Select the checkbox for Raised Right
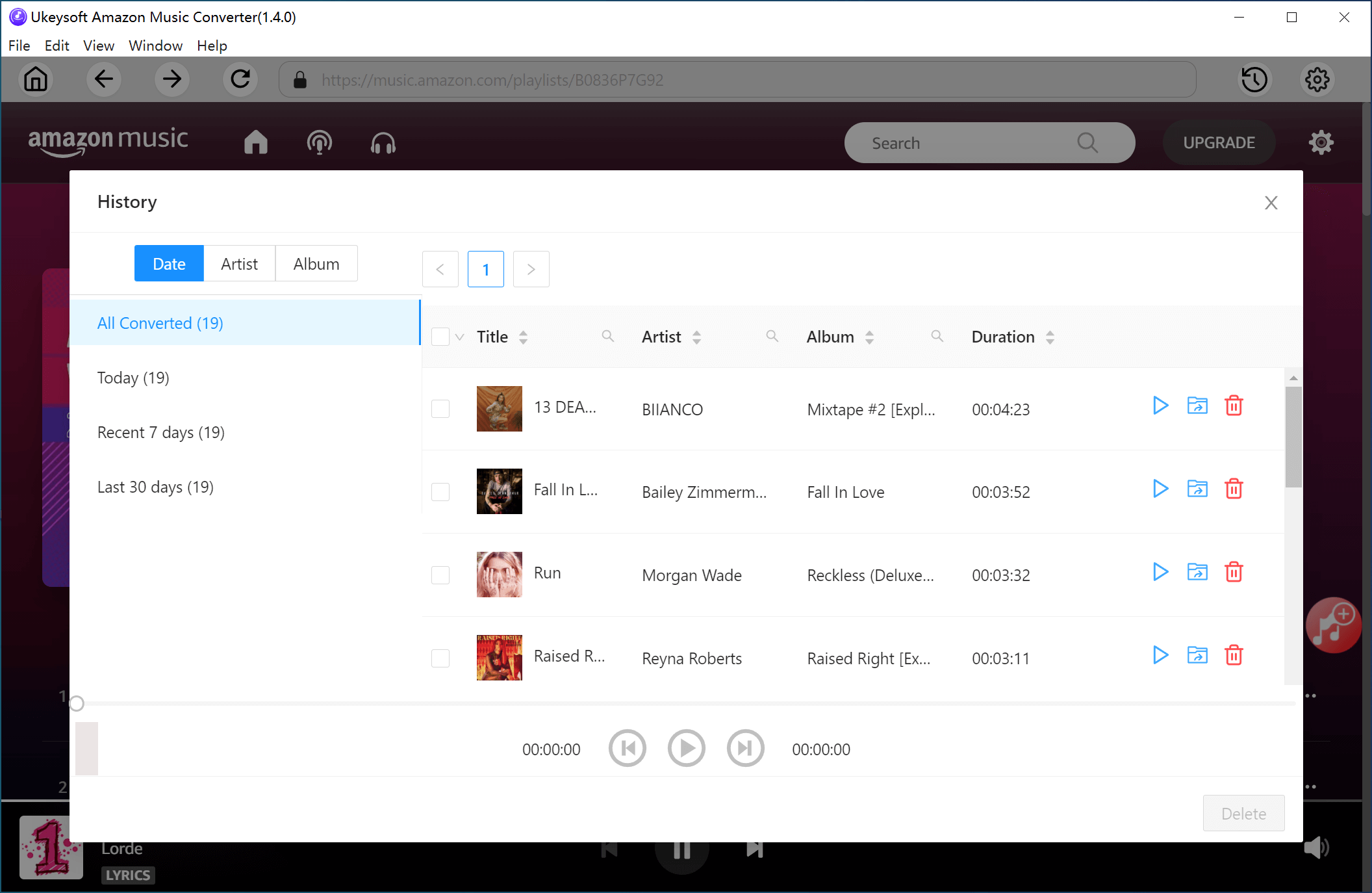Viewport: 1372px width, 893px height. pyautogui.click(x=440, y=658)
